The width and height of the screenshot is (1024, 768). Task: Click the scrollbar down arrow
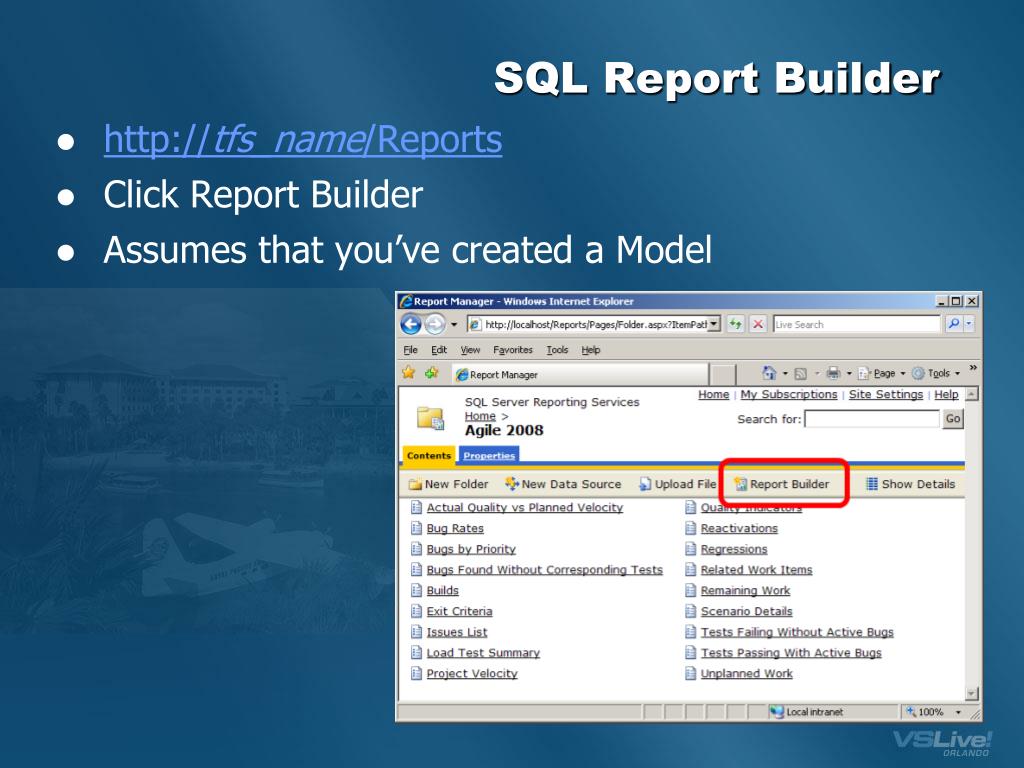point(972,694)
